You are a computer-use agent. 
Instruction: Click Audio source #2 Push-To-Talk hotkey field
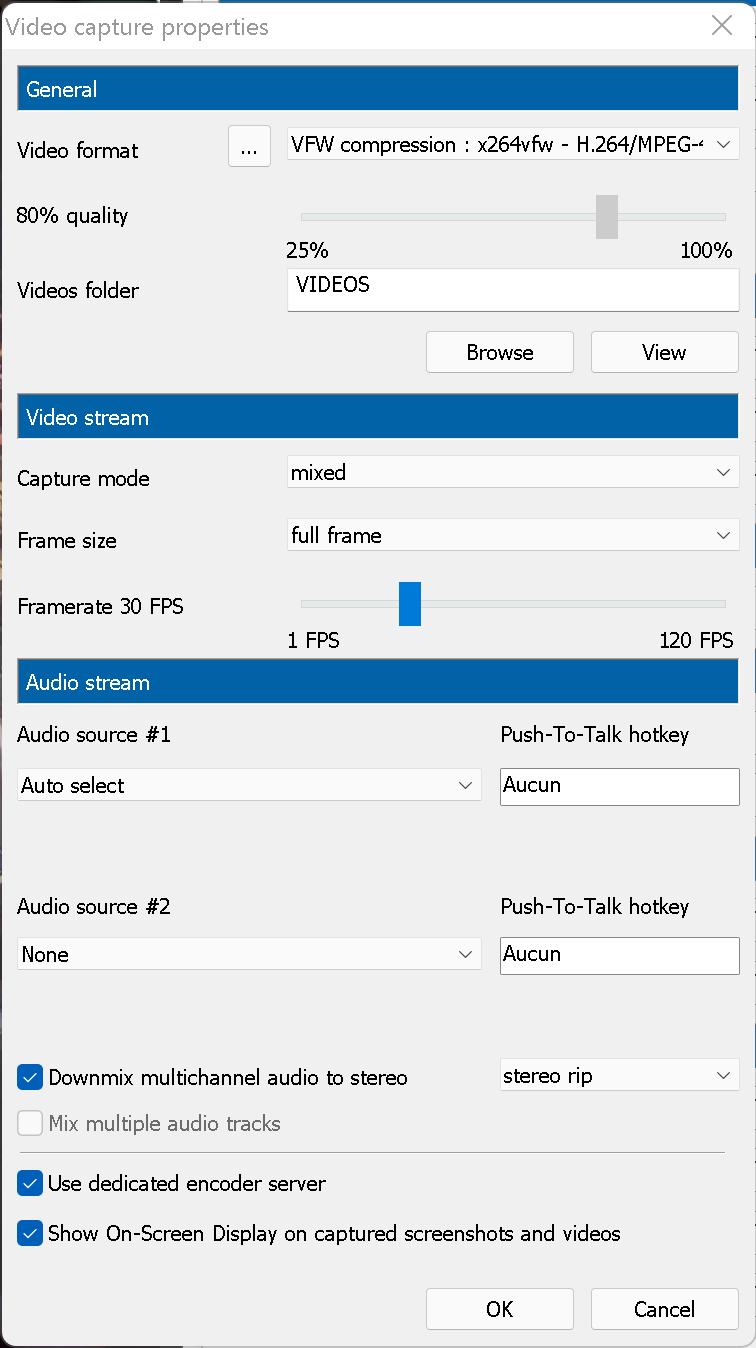[619, 955]
